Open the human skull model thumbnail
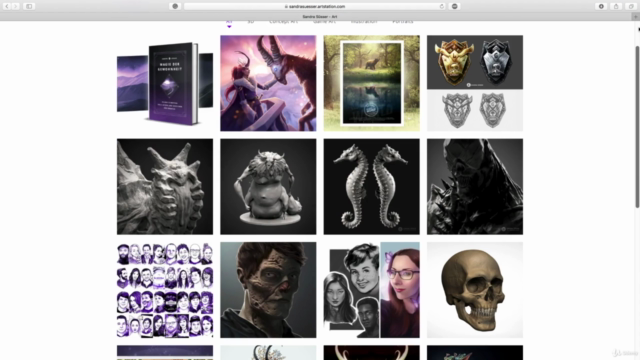Viewport: 640px width, 360px height. [475, 290]
